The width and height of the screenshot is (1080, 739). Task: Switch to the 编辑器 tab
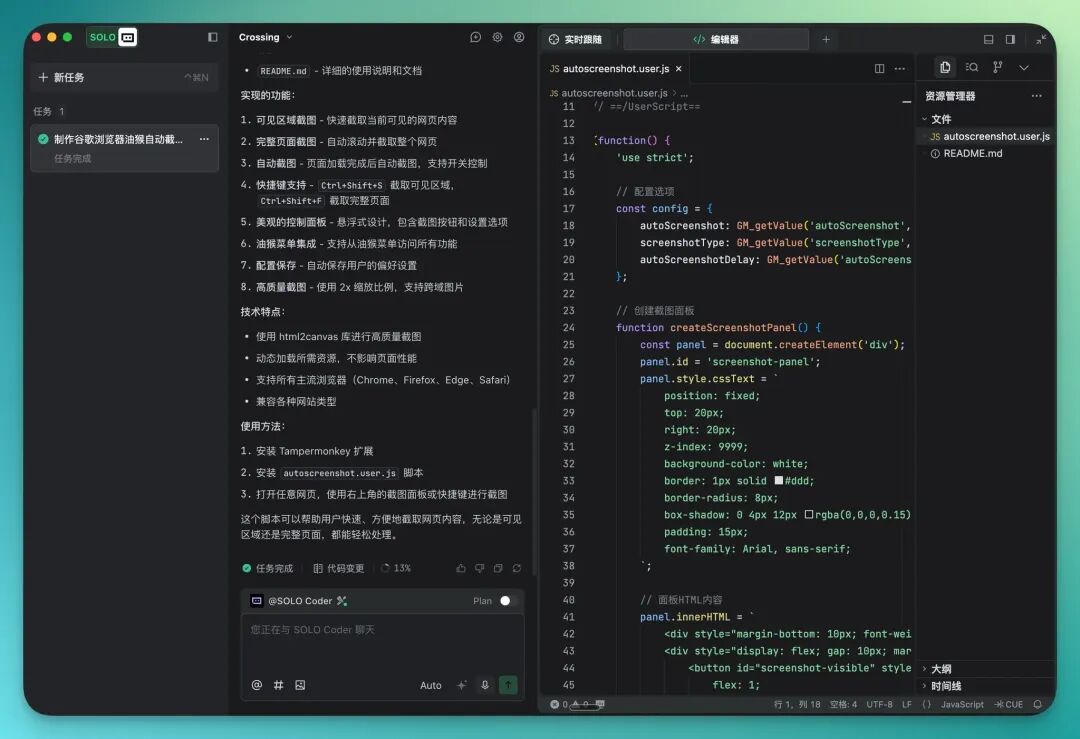(x=716, y=40)
